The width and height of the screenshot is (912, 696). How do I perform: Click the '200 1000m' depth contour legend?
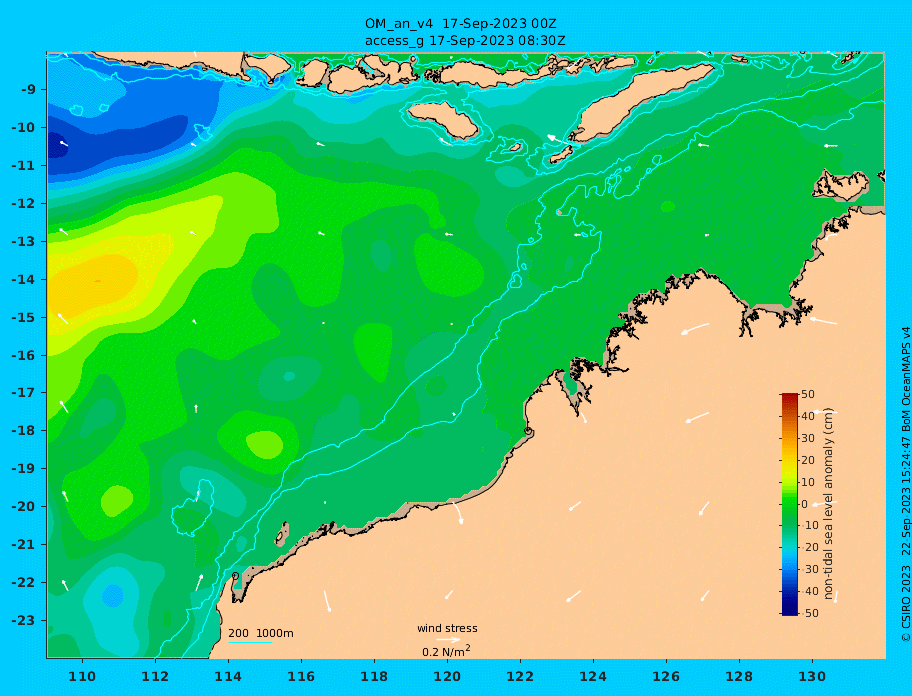(x=261, y=633)
